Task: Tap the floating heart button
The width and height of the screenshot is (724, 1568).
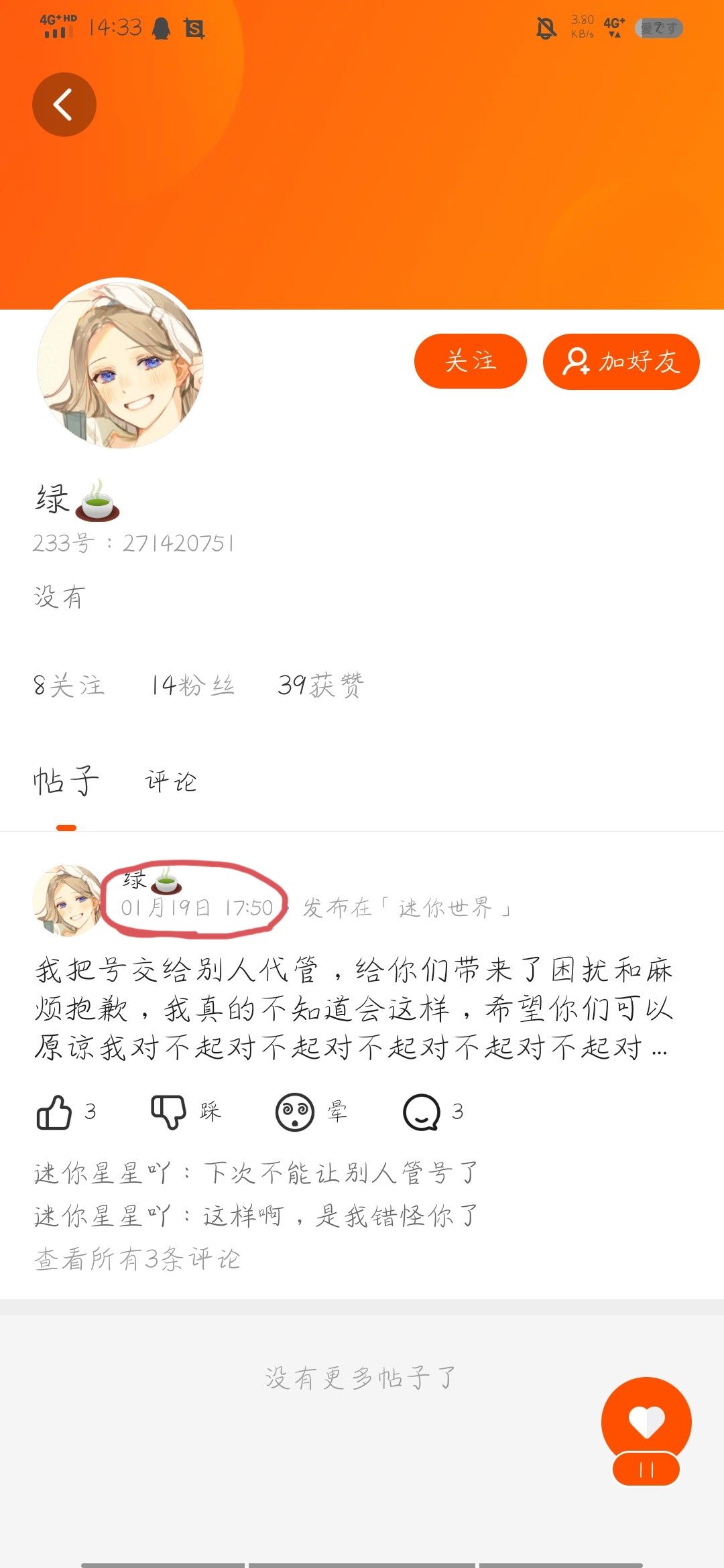Action: [x=646, y=1421]
